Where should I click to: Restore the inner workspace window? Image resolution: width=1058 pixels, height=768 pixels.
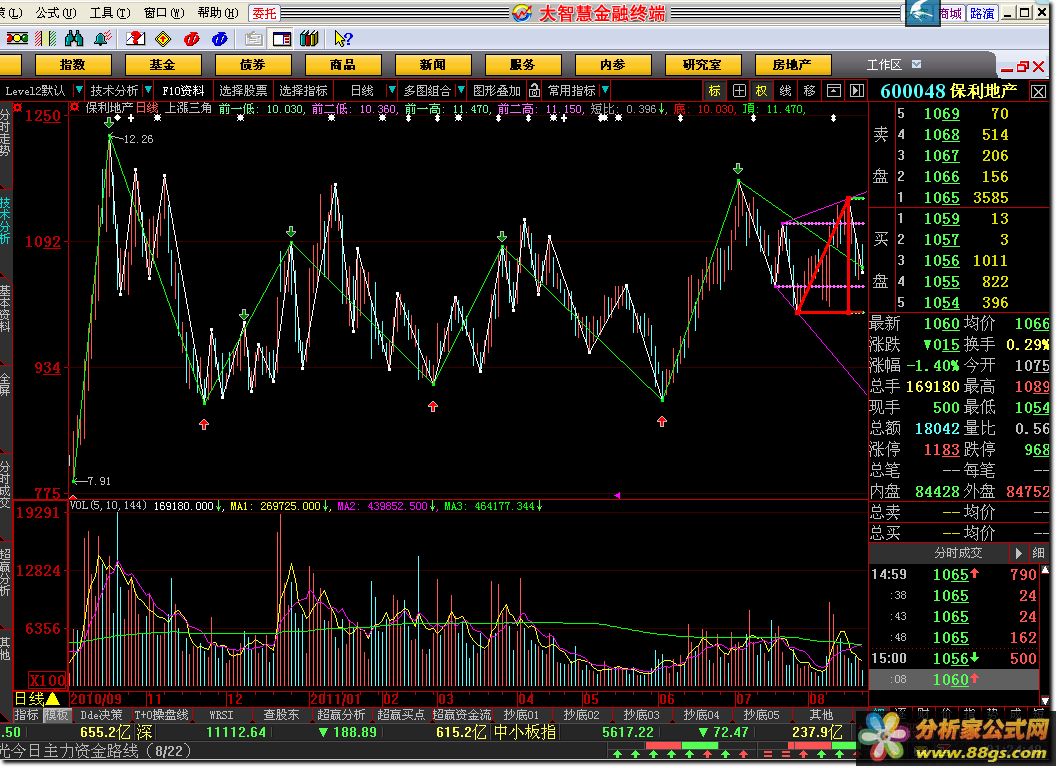tap(1024, 66)
